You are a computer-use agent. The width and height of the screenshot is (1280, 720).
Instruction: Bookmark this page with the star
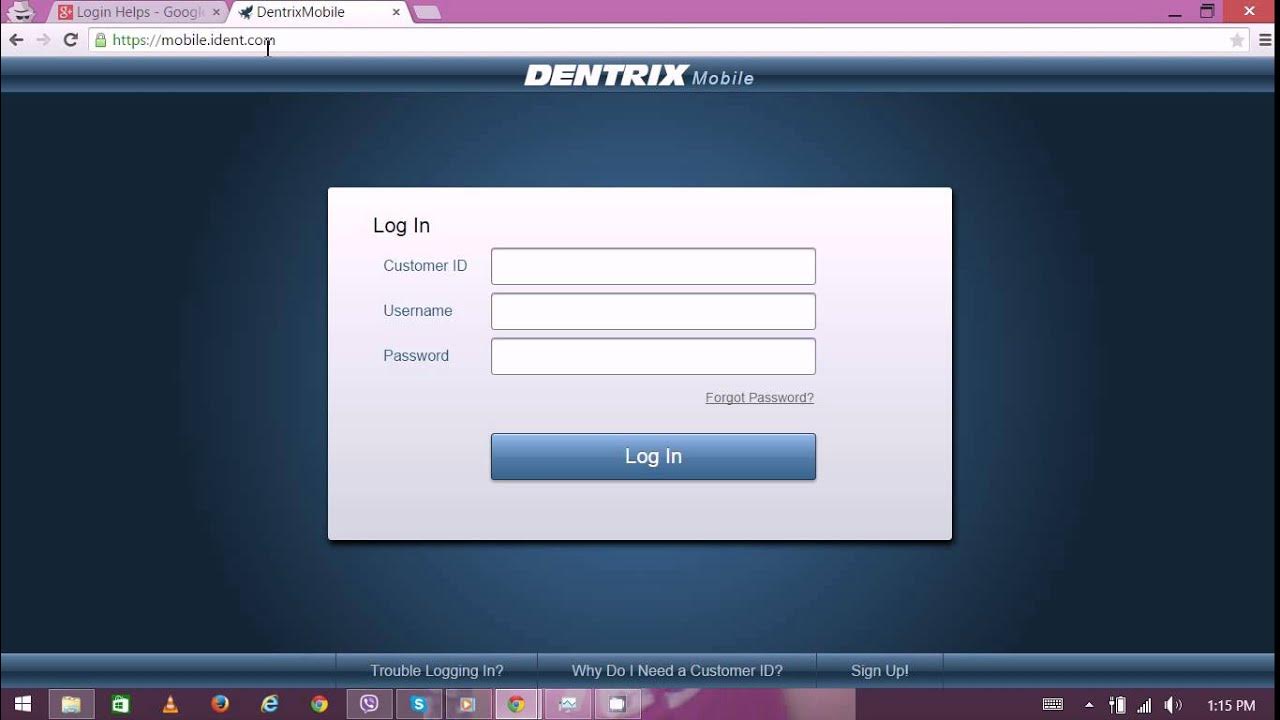point(1237,40)
